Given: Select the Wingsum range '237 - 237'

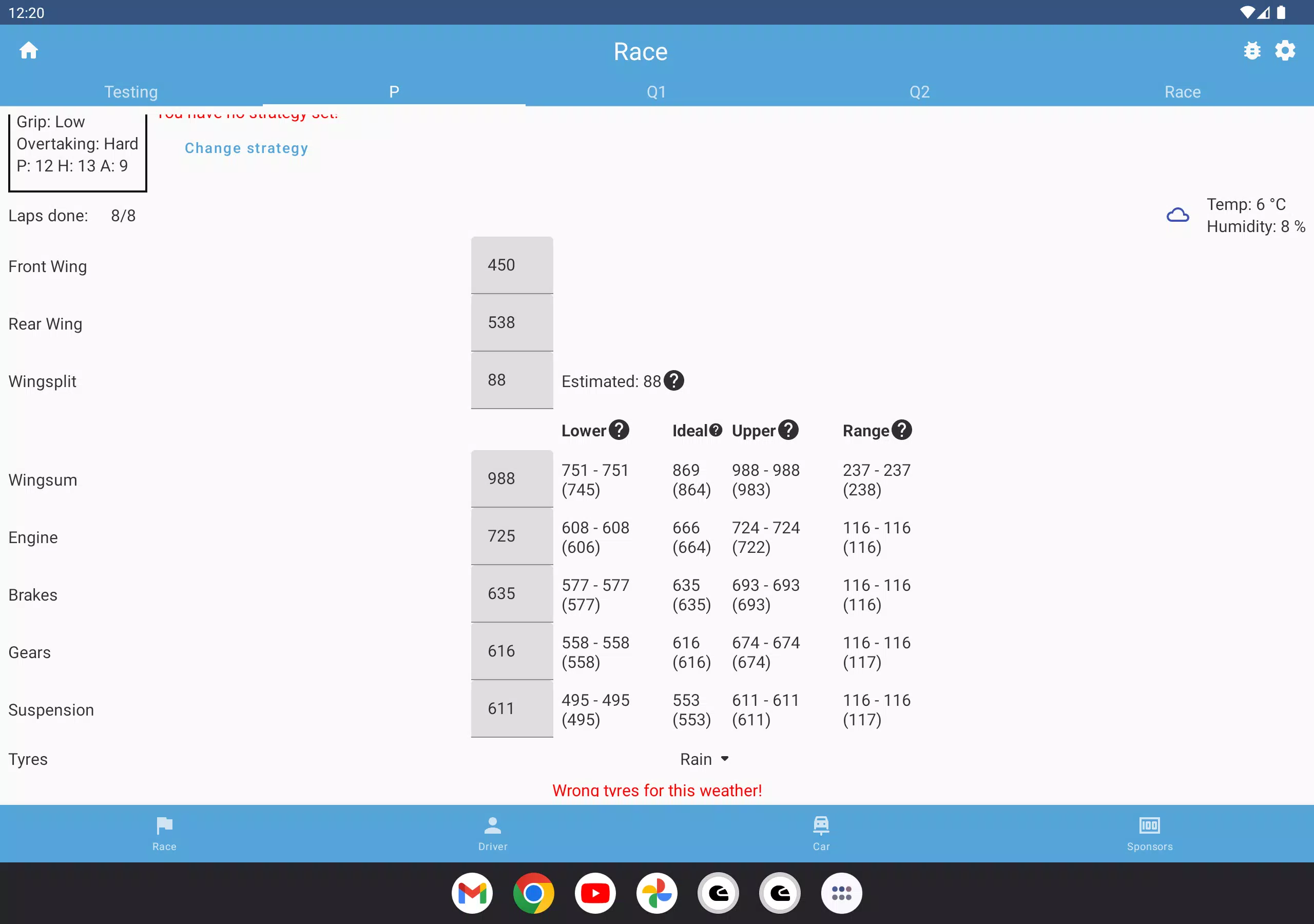Looking at the screenshot, I should coord(876,470).
